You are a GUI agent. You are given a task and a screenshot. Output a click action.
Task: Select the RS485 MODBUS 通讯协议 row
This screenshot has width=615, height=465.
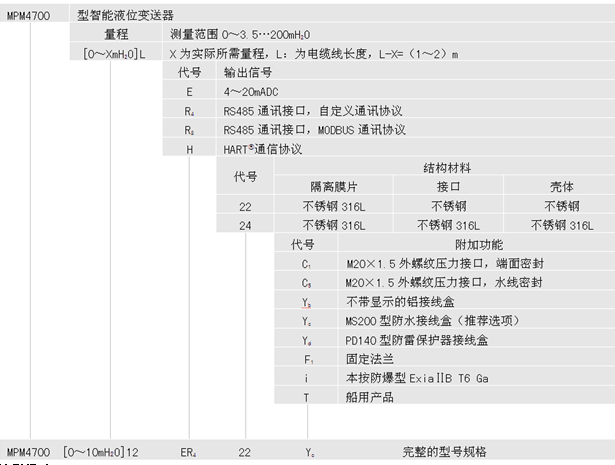(389, 129)
